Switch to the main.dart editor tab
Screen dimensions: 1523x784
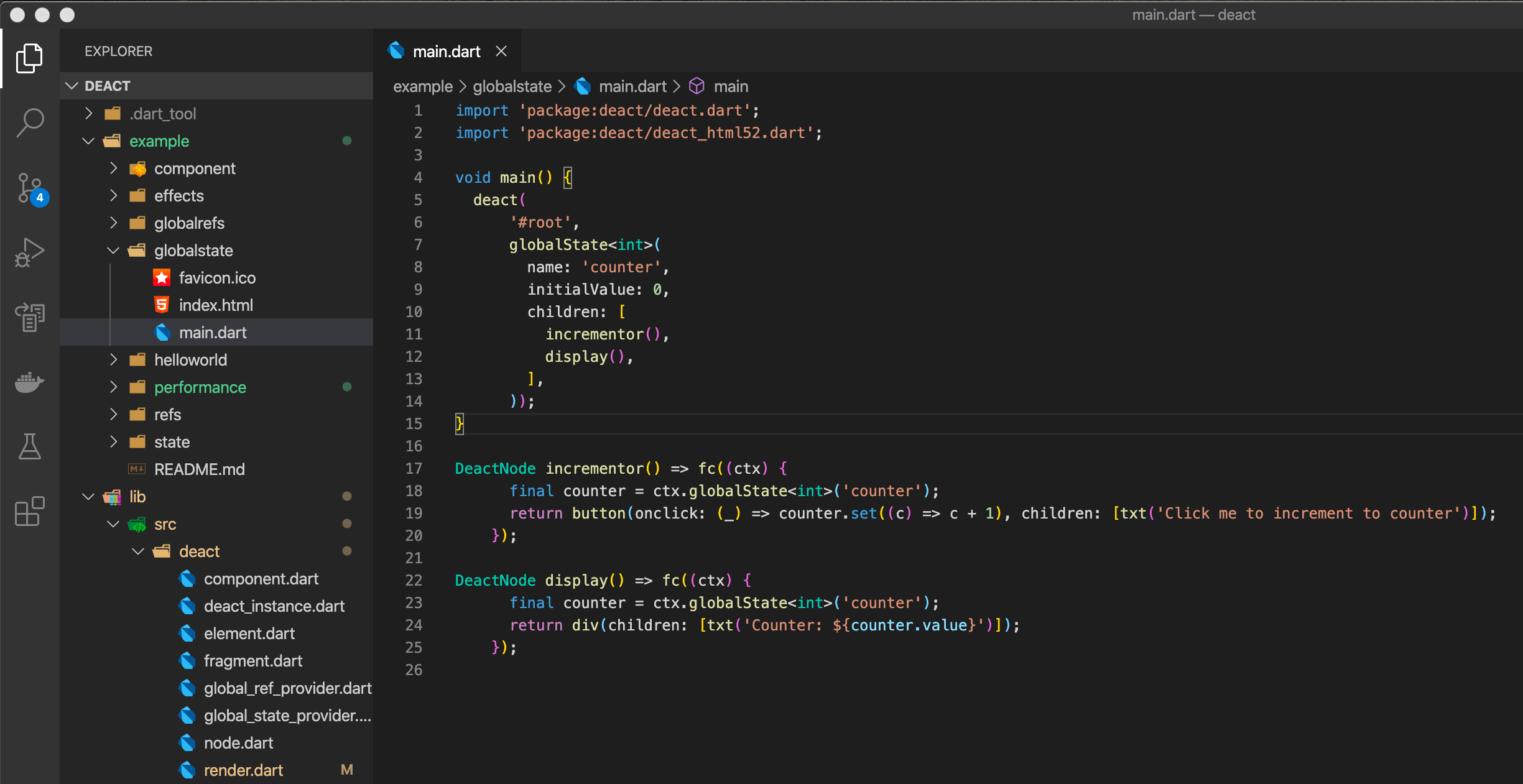[447, 50]
